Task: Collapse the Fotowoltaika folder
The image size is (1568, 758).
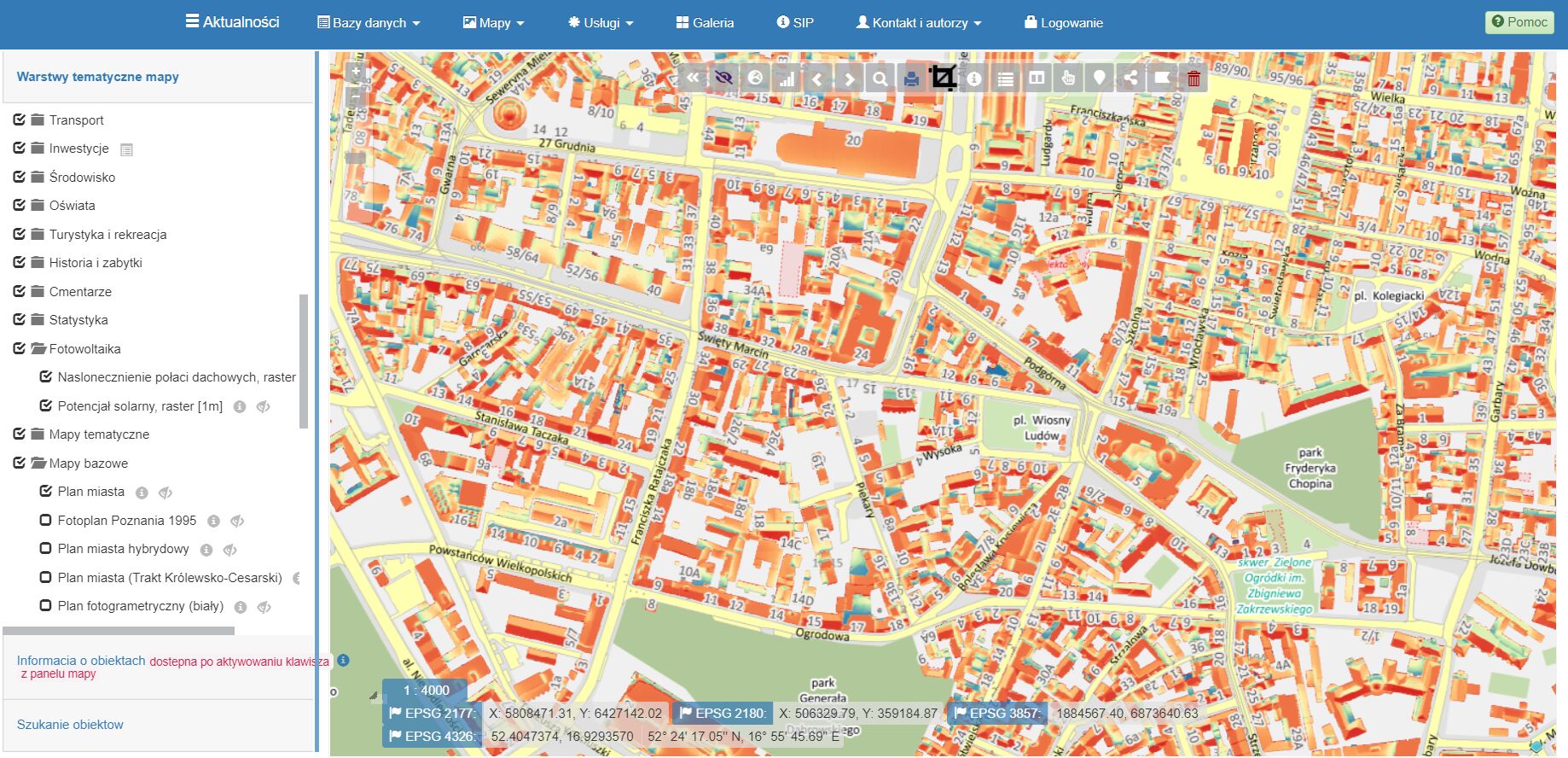Action: (38, 349)
